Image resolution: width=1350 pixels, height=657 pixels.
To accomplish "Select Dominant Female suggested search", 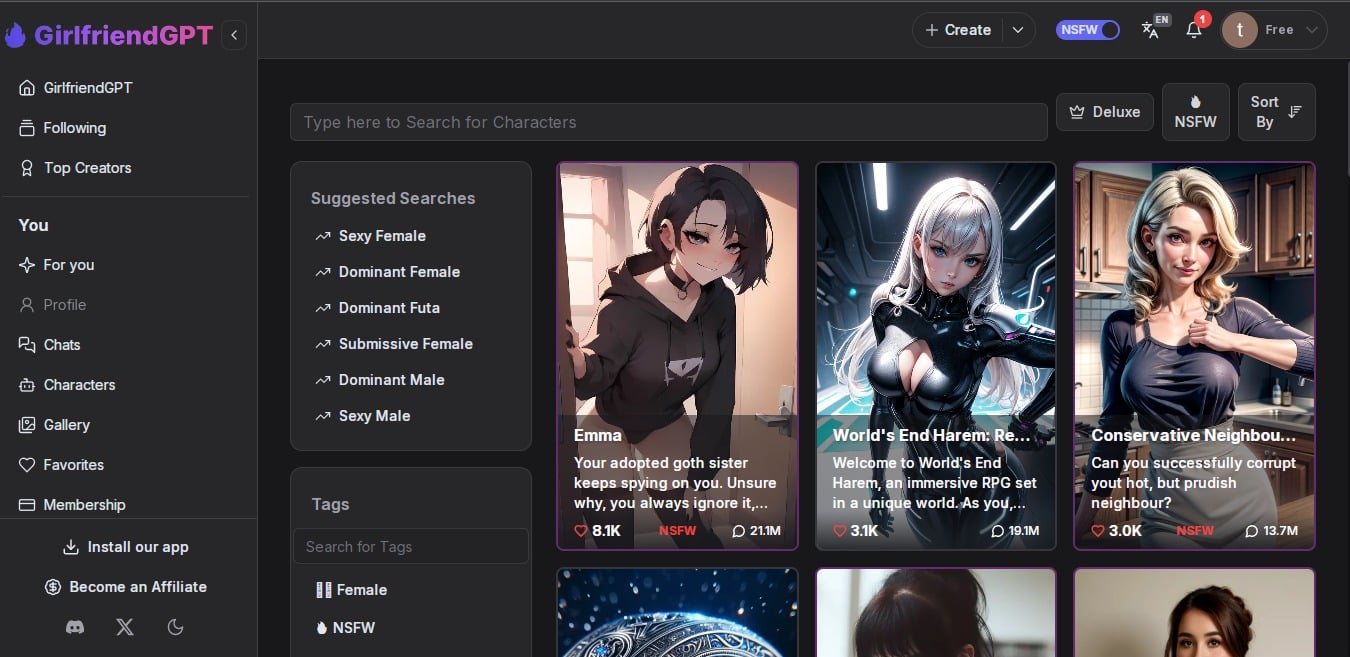I will pyautogui.click(x=388, y=272).
